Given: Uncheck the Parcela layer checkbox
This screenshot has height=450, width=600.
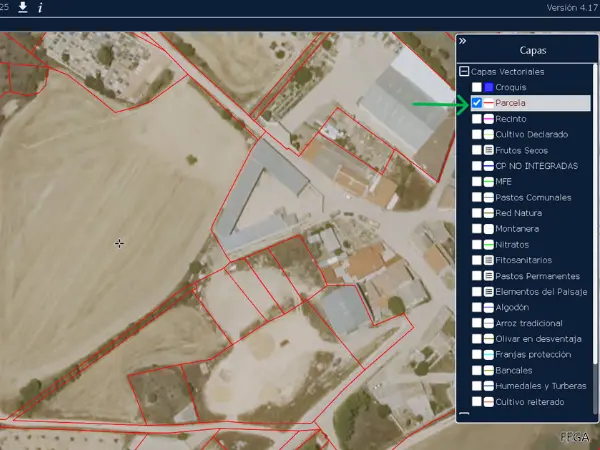Looking at the screenshot, I should [x=477, y=103].
